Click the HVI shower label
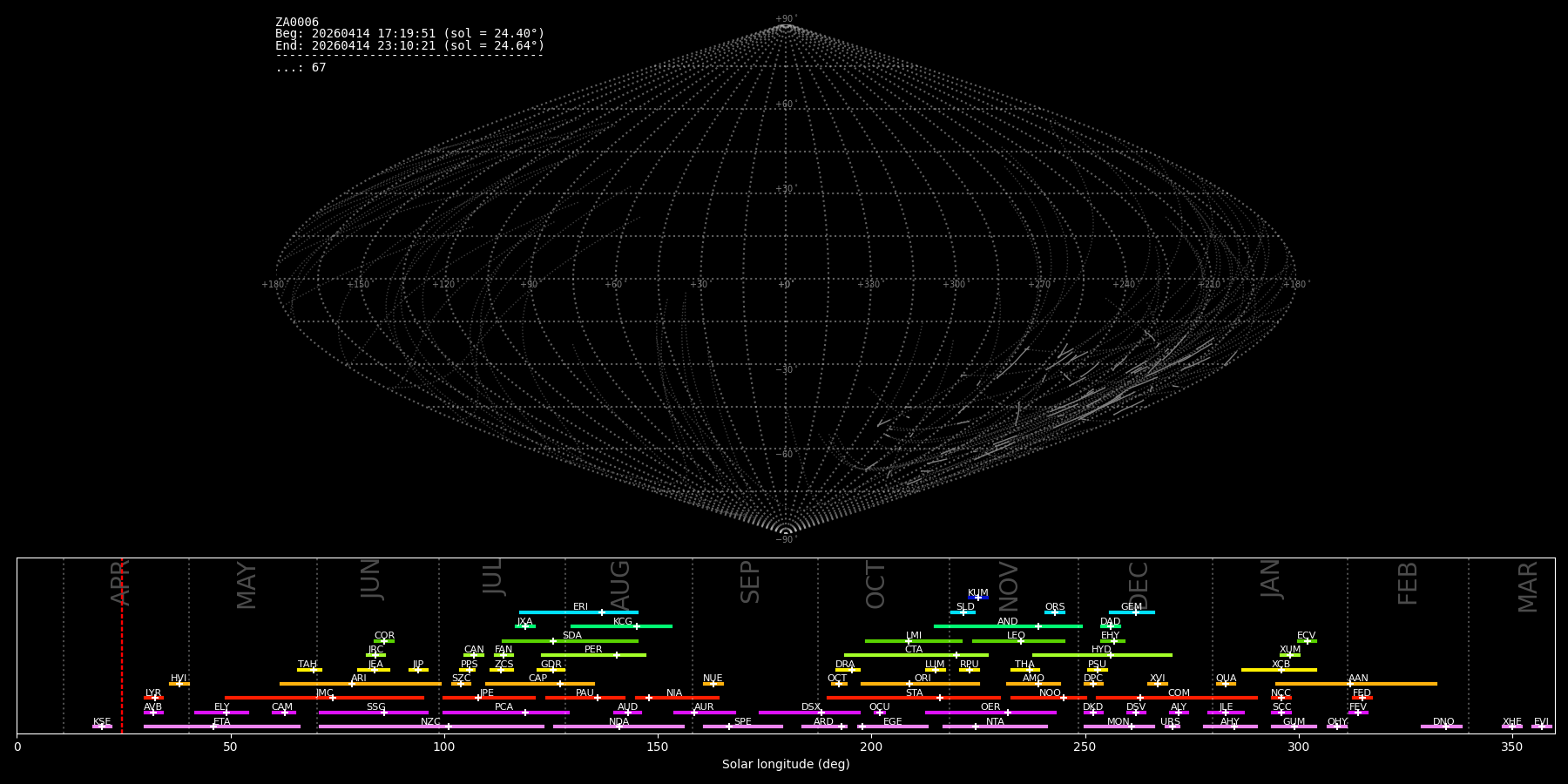Image resolution: width=1568 pixels, height=784 pixels. (x=179, y=679)
